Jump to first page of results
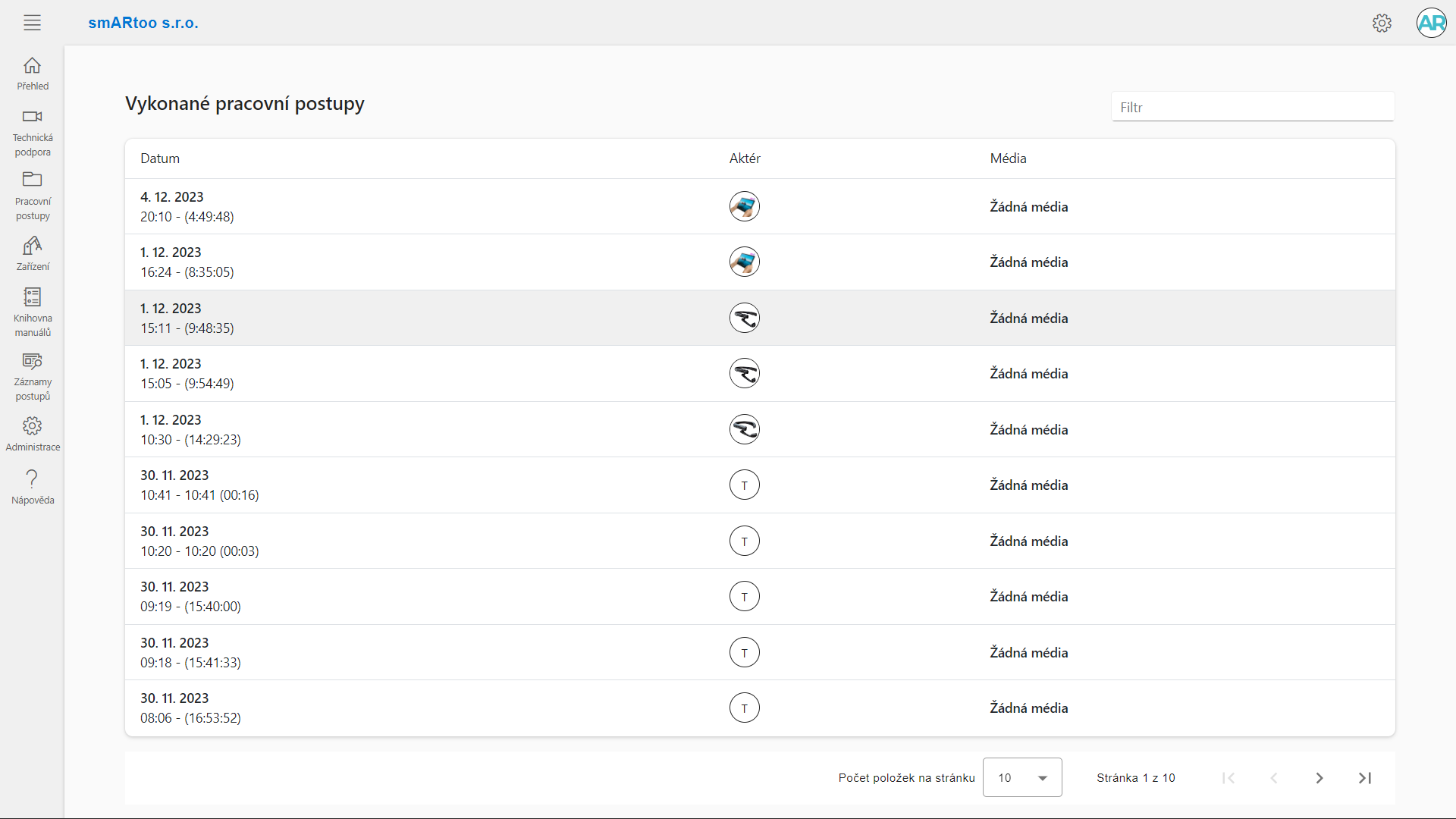 click(x=1228, y=778)
